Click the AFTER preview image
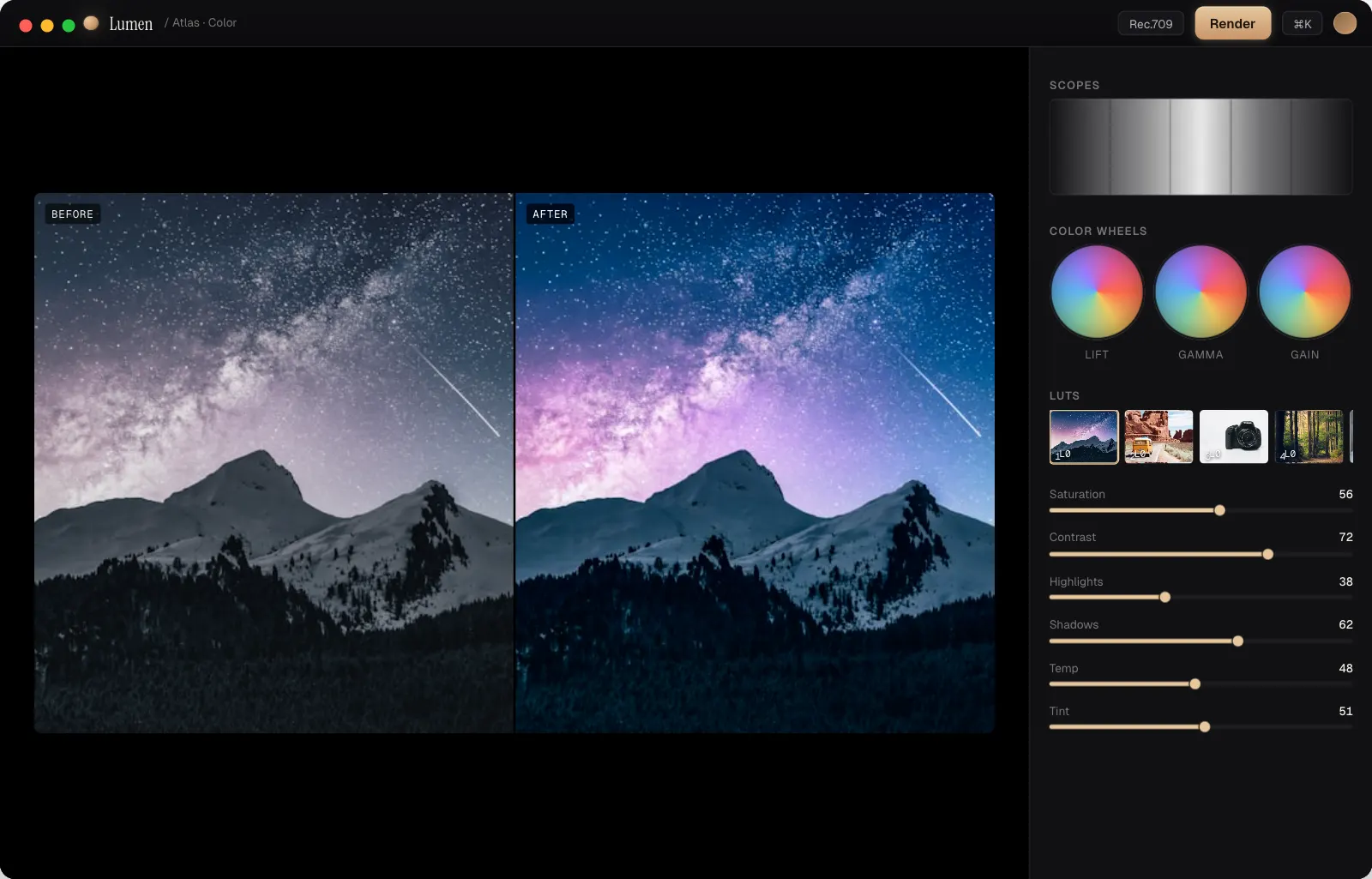This screenshot has height=879, width=1372. (x=755, y=463)
